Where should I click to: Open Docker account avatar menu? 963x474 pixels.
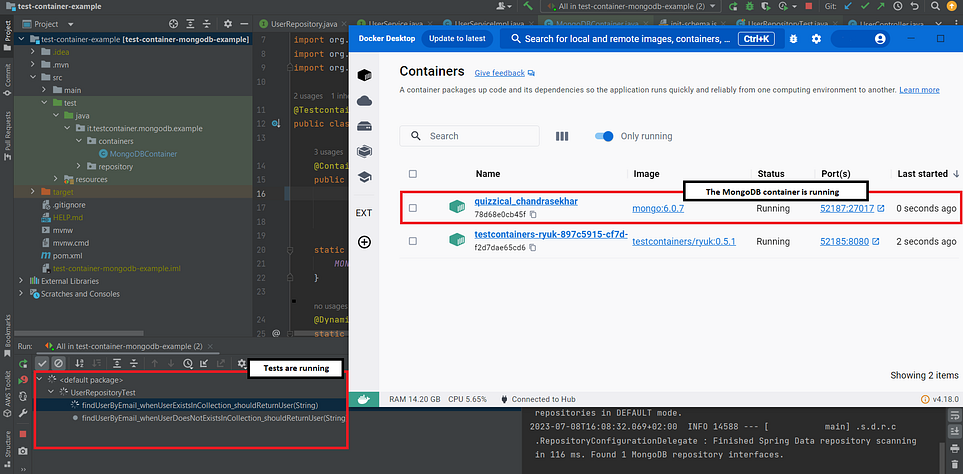(880, 39)
